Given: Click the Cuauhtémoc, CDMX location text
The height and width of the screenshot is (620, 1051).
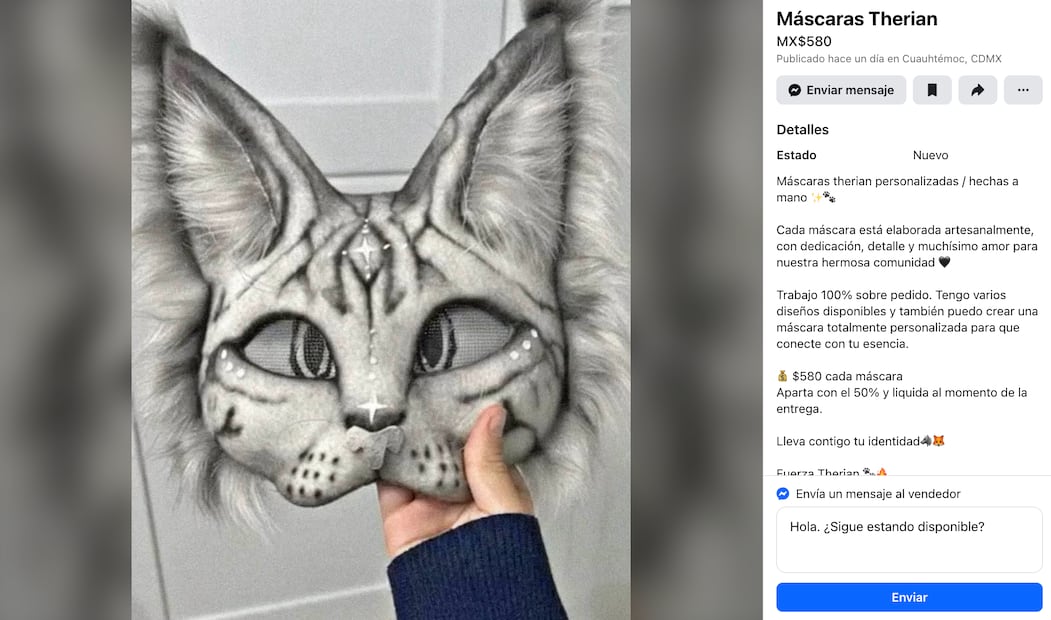Looking at the screenshot, I should click(x=953, y=59).
